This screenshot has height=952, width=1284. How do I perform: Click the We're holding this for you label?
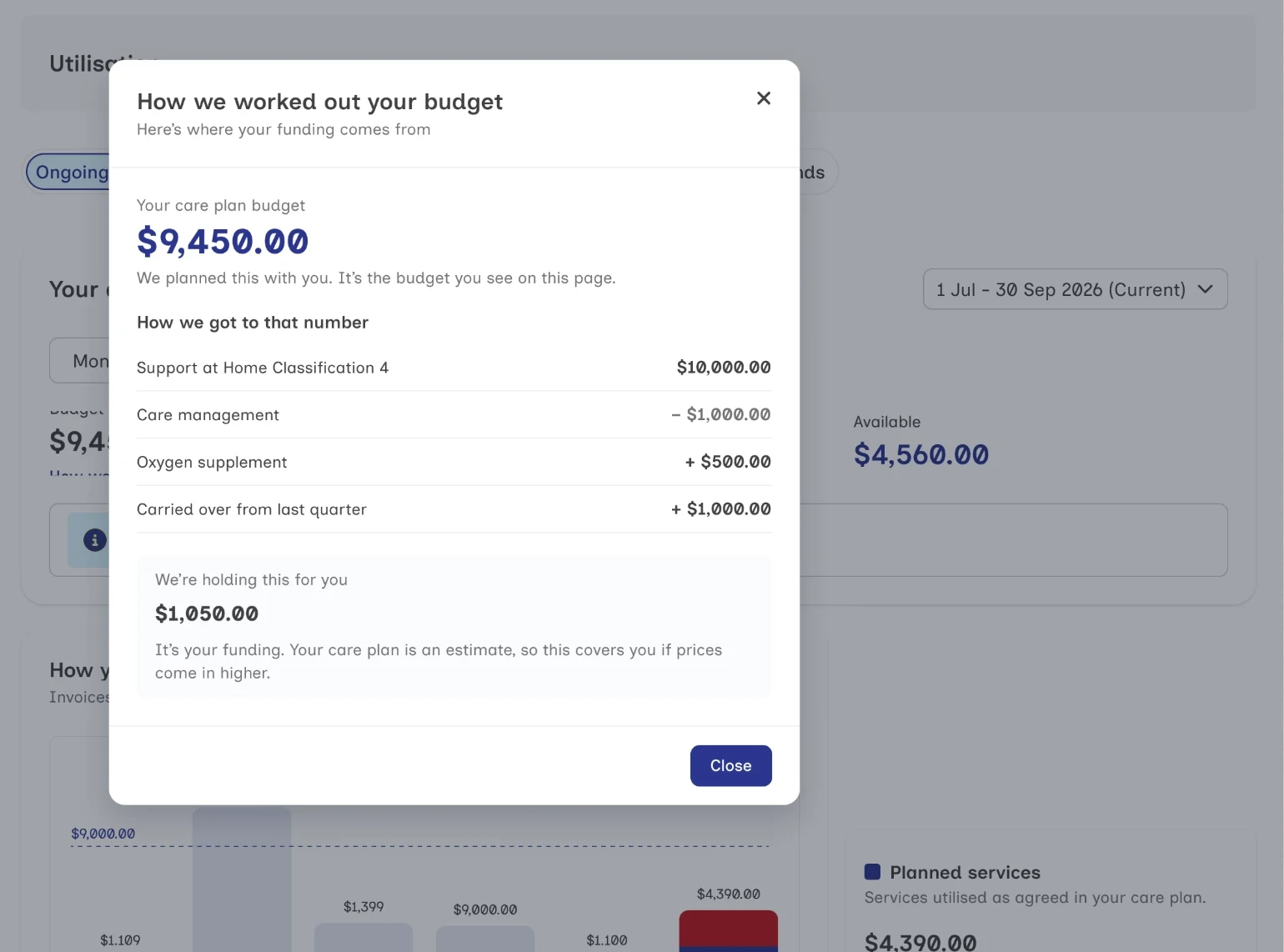click(x=251, y=579)
